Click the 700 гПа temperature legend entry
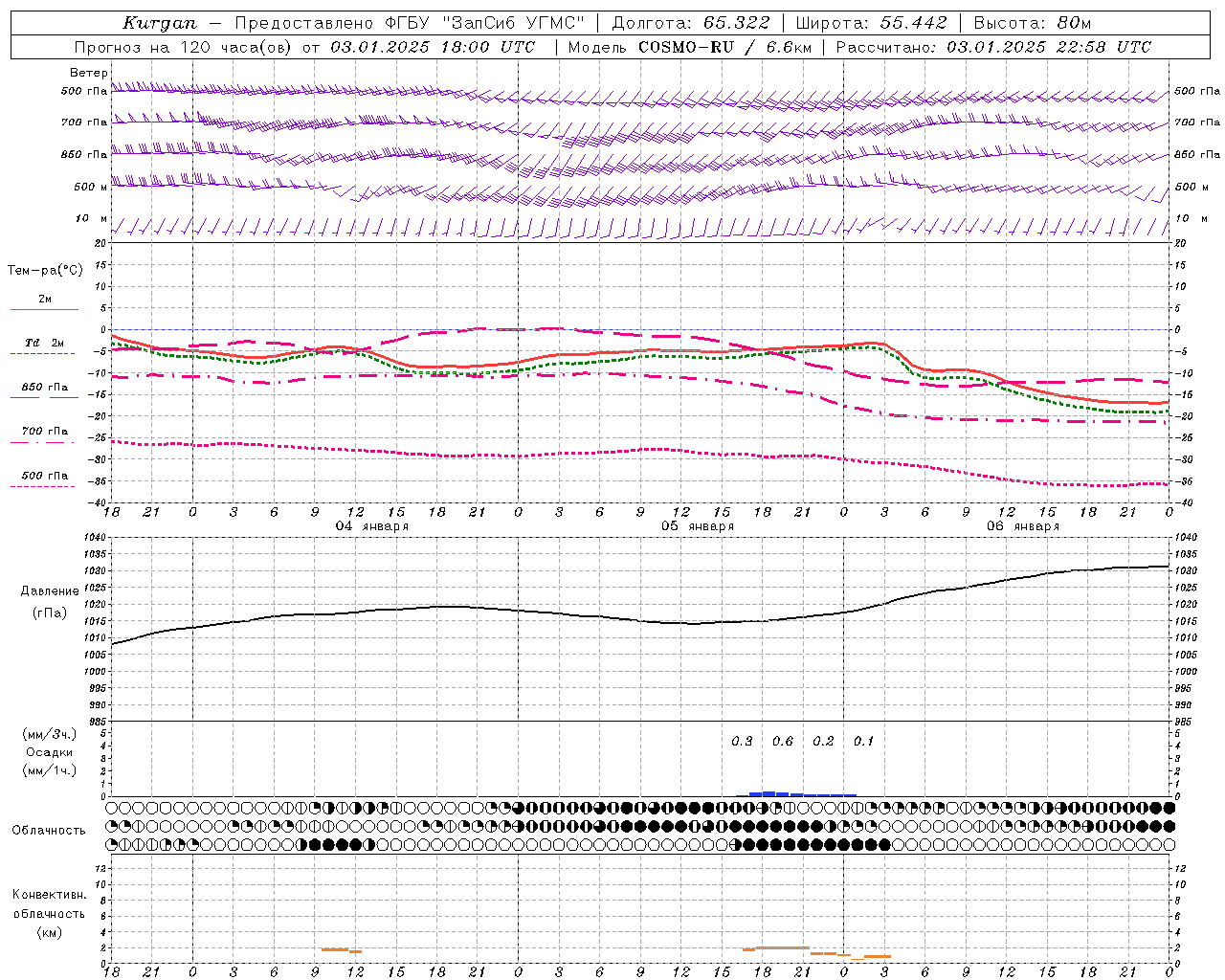Image resolution: width=1225 pixels, height=980 pixels. point(45,432)
